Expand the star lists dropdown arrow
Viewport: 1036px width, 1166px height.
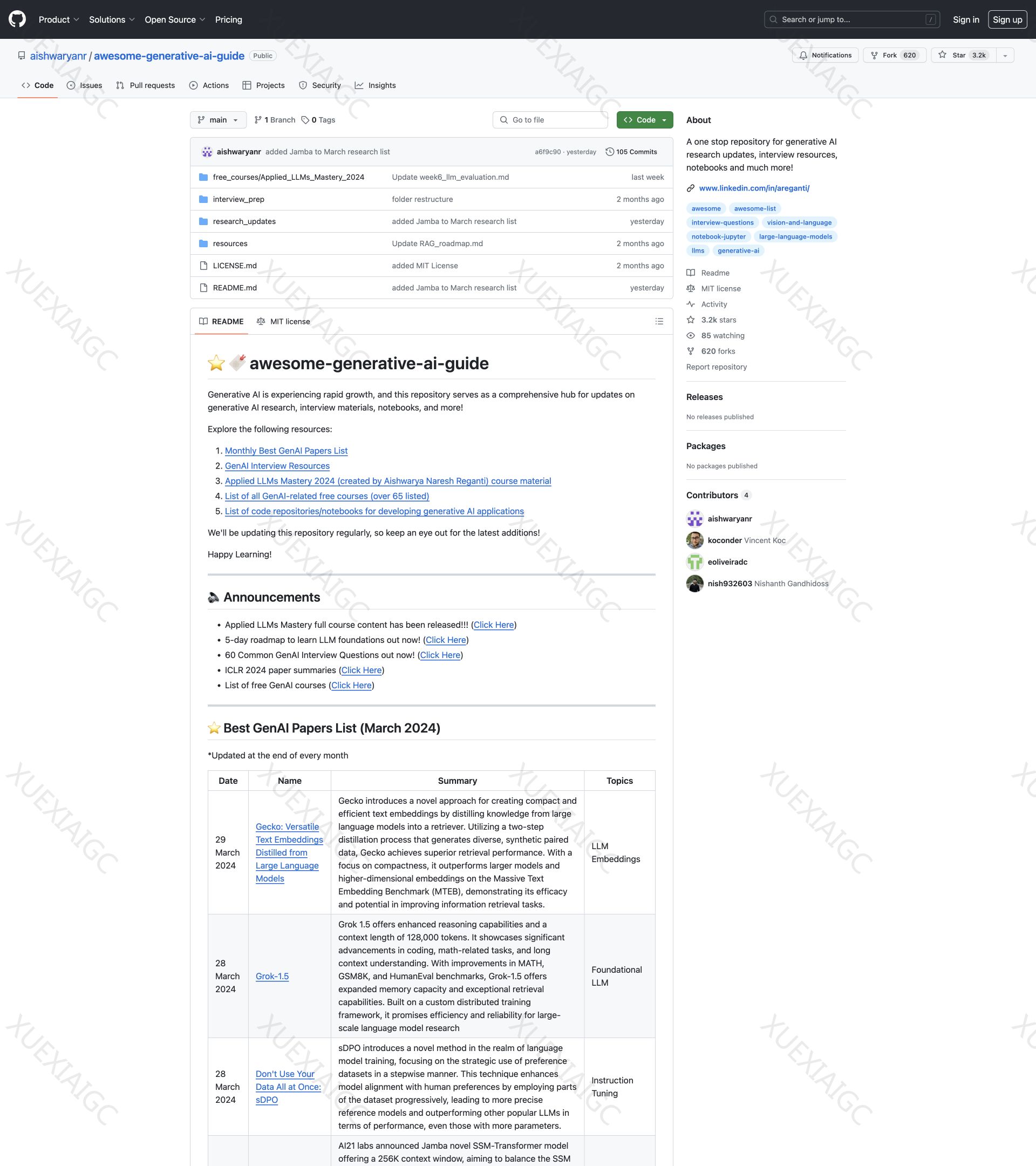tap(1005, 56)
